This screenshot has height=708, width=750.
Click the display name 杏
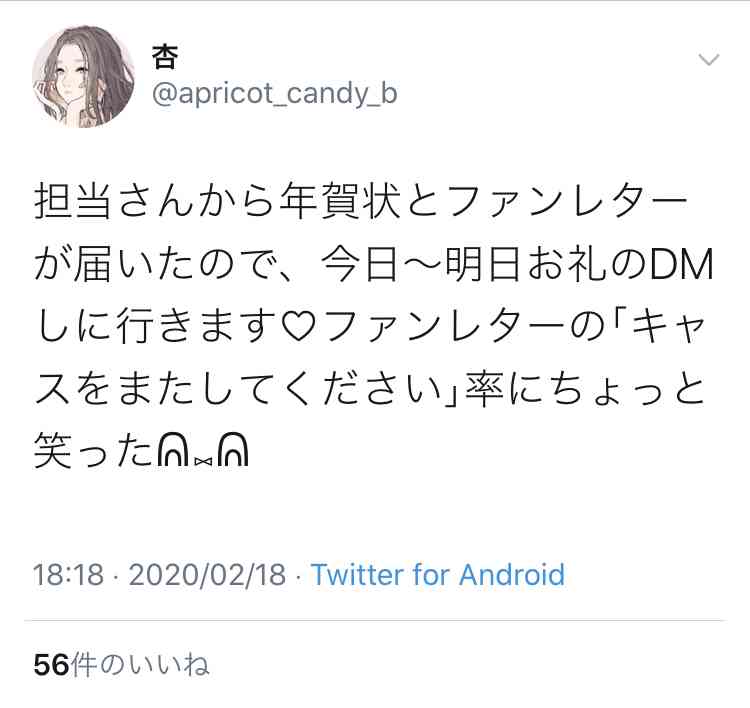tap(165, 57)
